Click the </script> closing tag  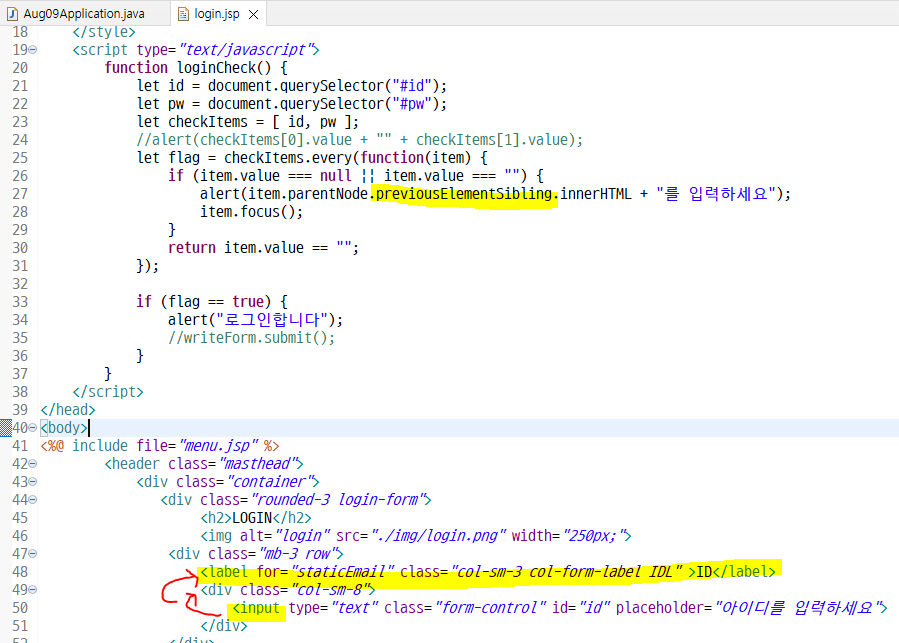[x=108, y=392]
